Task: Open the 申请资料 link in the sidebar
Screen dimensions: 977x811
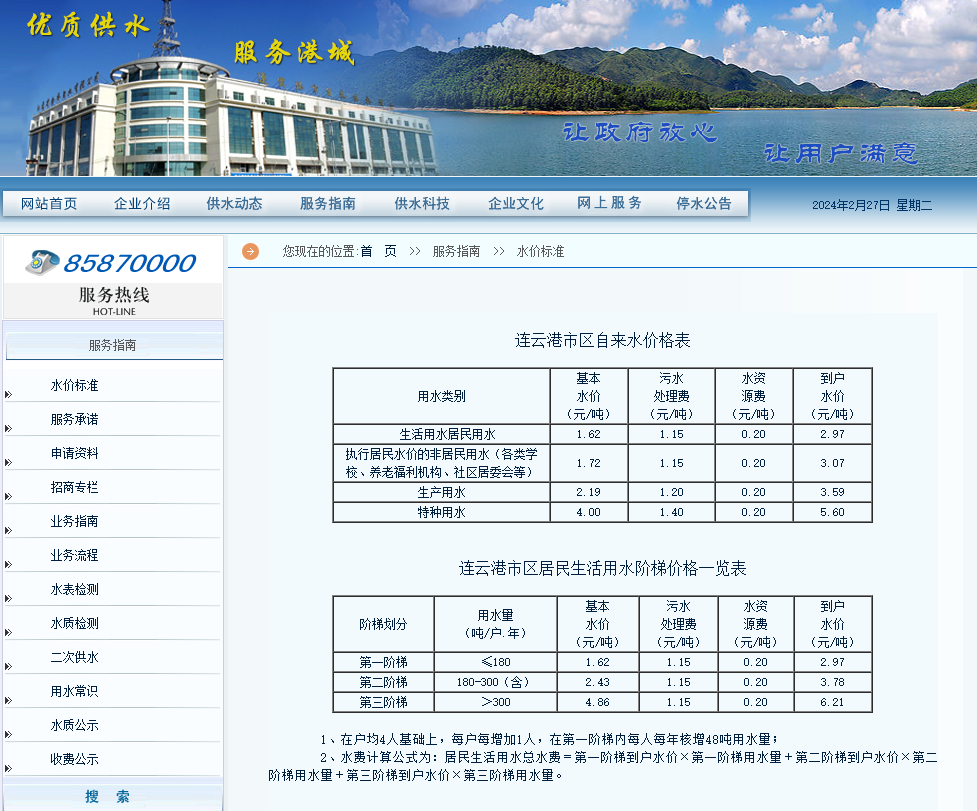Action: 75,453
